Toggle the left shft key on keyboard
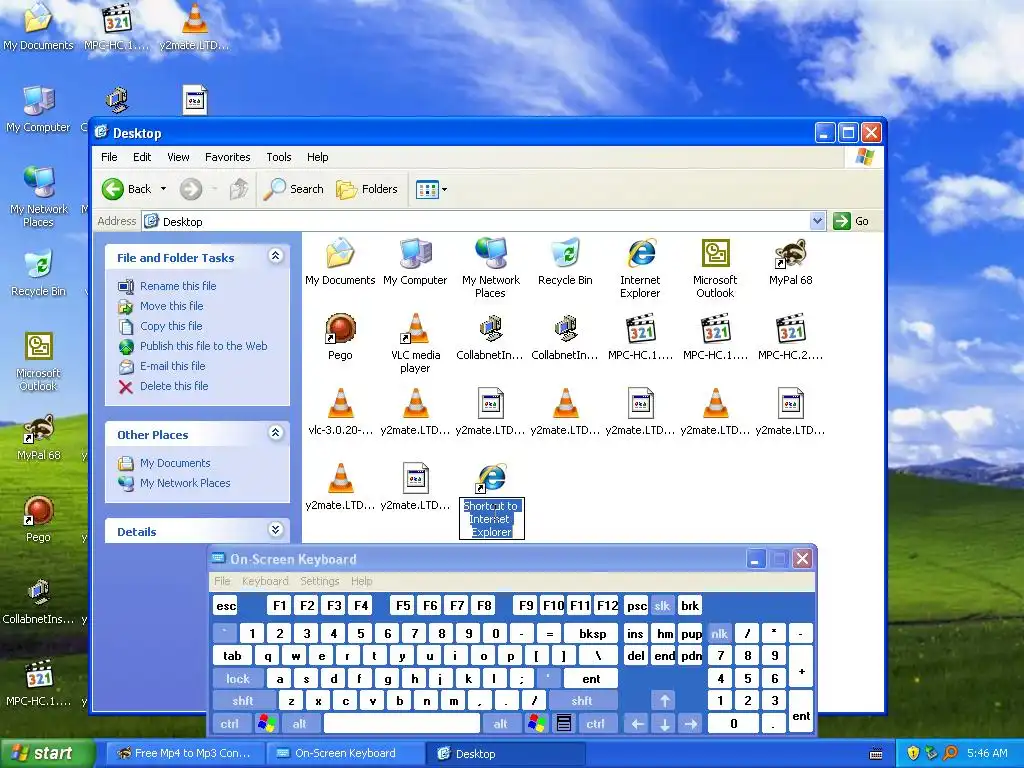 tap(242, 701)
